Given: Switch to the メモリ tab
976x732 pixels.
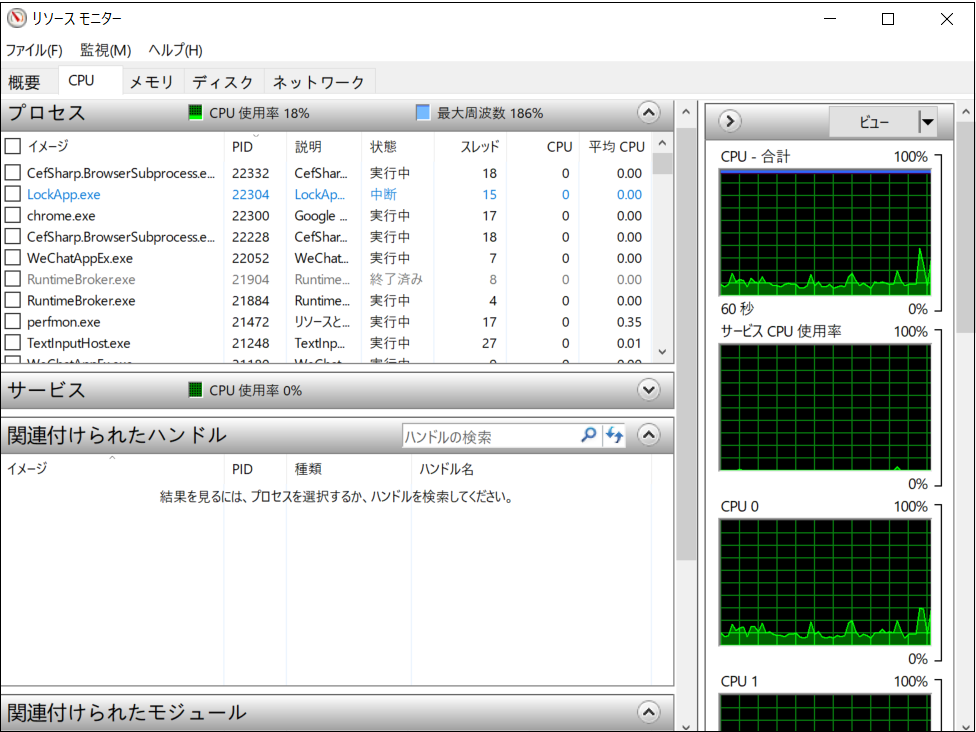Looking at the screenshot, I should tap(152, 82).
